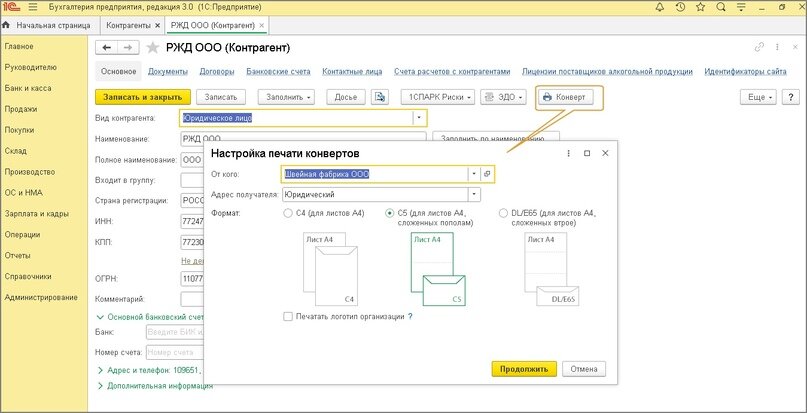Image resolution: width=807 pixels, height=413 pixels.
Task: Go to home icon on Начальная страница tab
Action: point(7,25)
